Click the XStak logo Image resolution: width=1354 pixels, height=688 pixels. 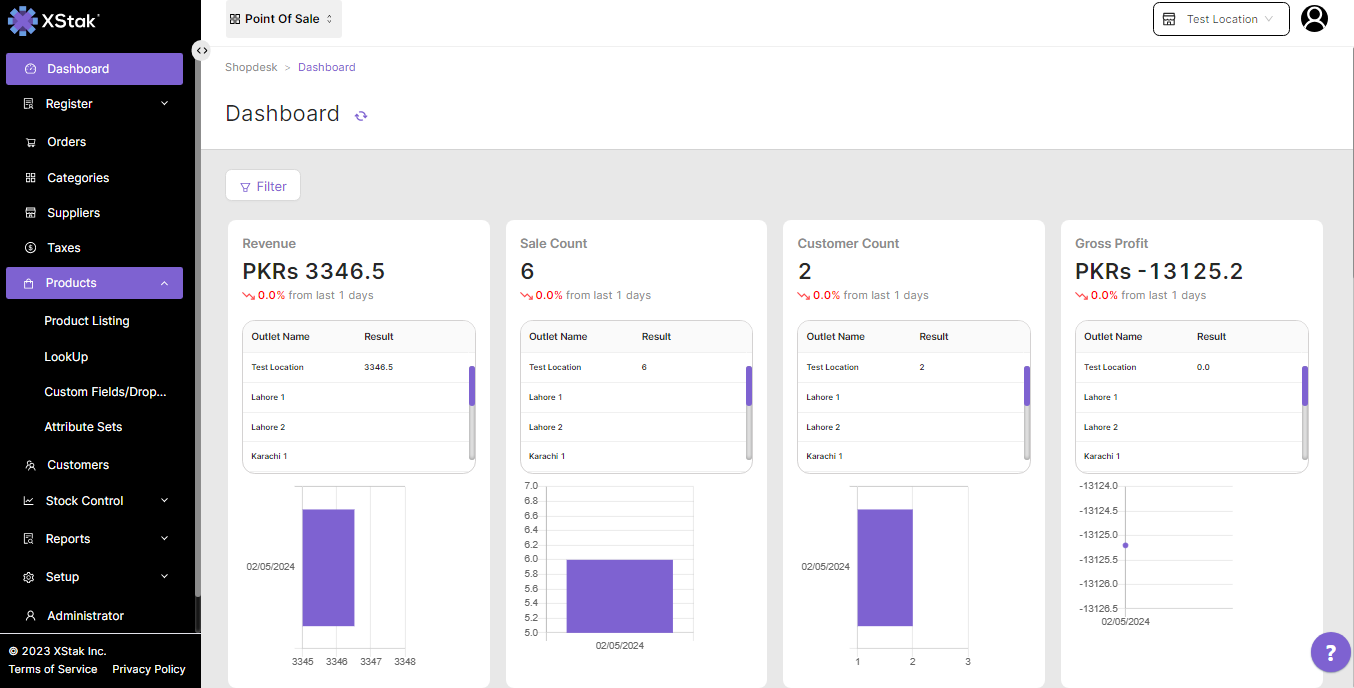tap(54, 20)
